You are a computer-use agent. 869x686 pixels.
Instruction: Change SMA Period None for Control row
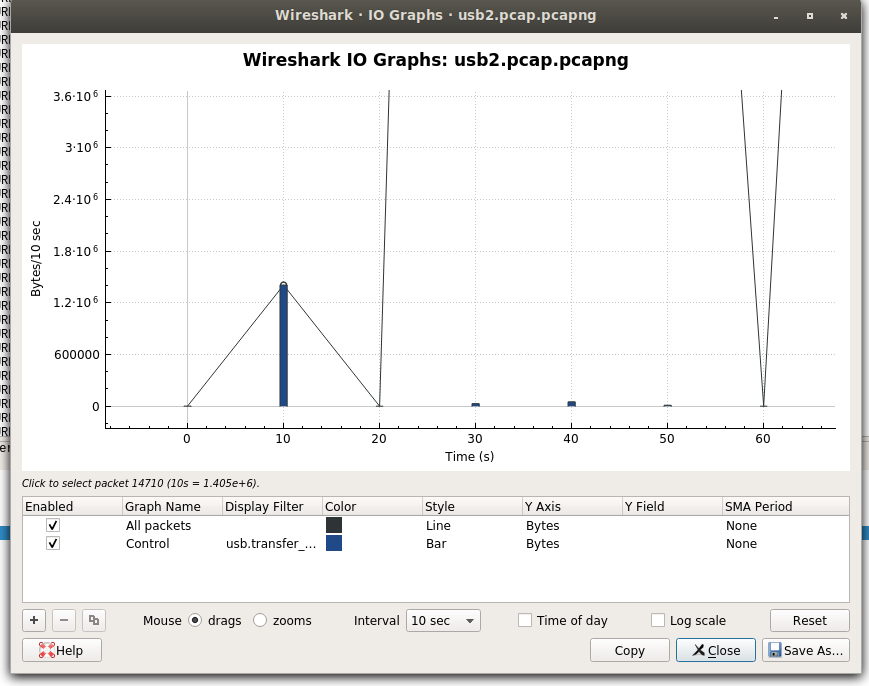pos(741,544)
